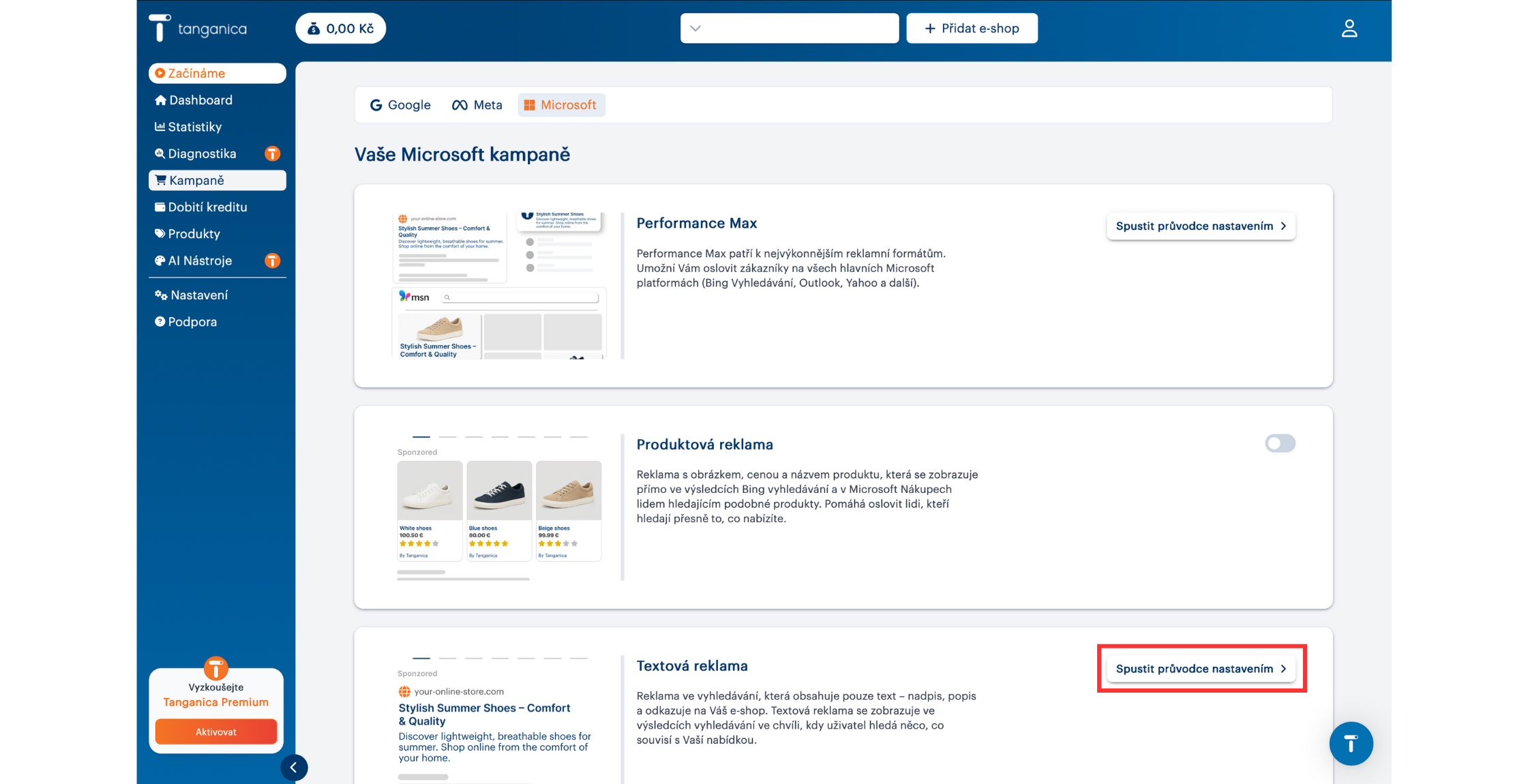1528x784 pixels.
Task: Open Začínáme in the sidebar
Action: point(217,73)
